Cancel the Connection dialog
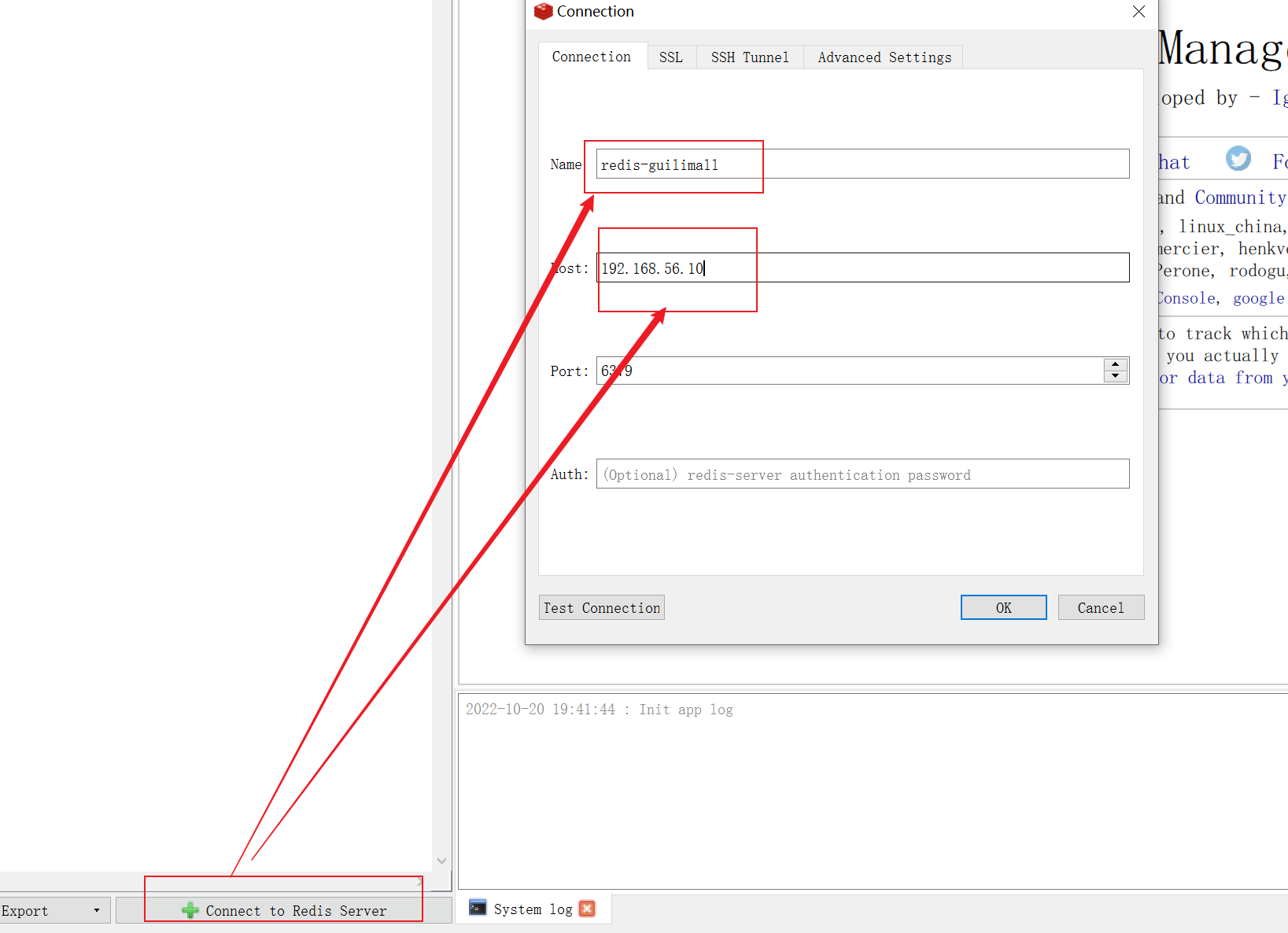This screenshot has height=933, width=1288. click(x=1101, y=607)
